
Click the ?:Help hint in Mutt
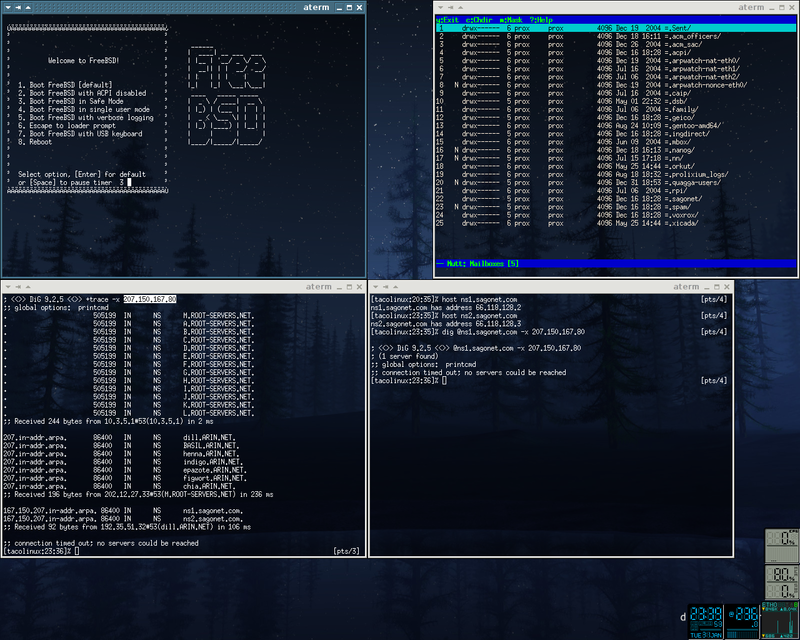click(541, 20)
